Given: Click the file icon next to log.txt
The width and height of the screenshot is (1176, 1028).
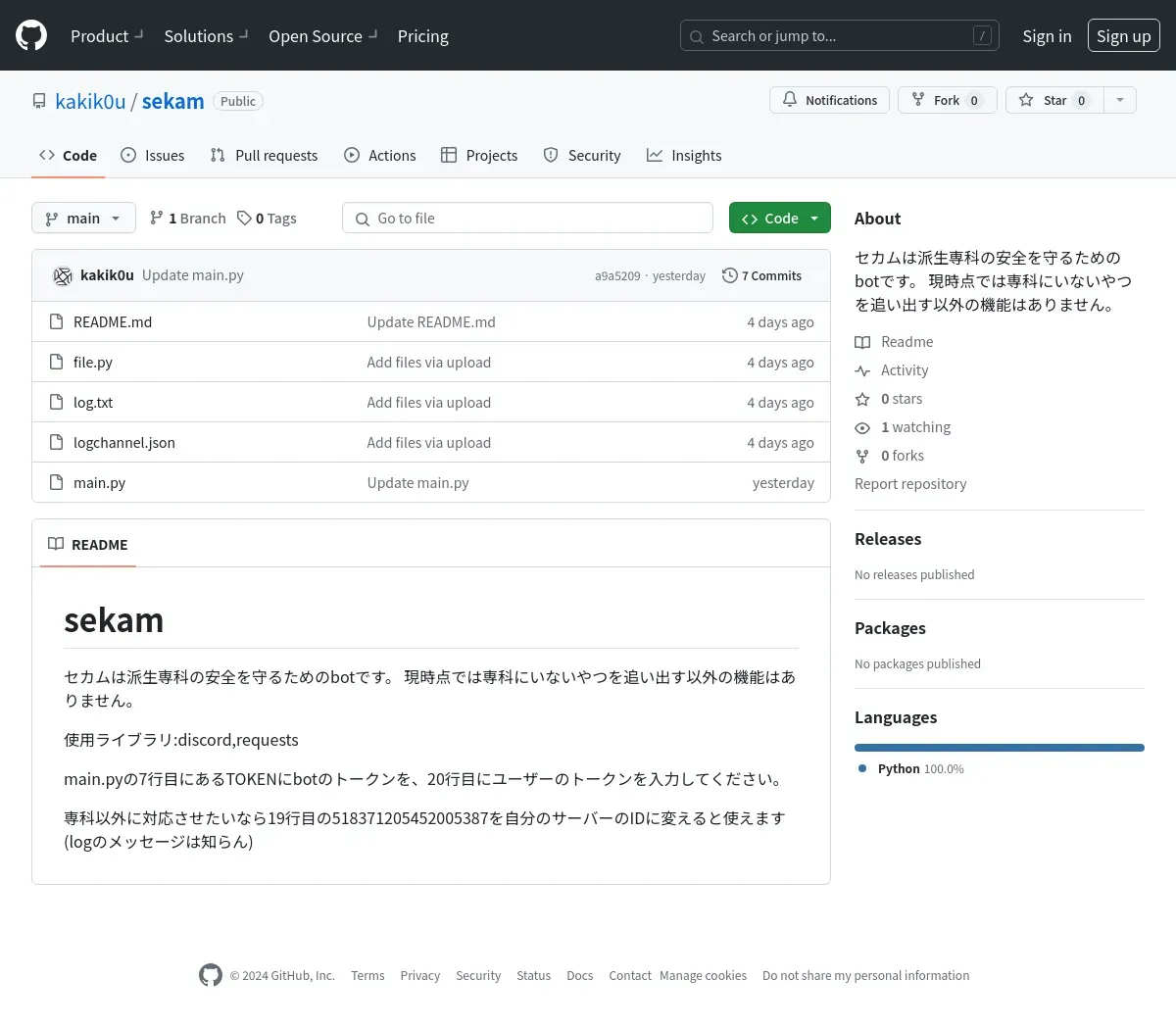Looking at the screenshot, I should pyautogui.click(x=57, y=402).
